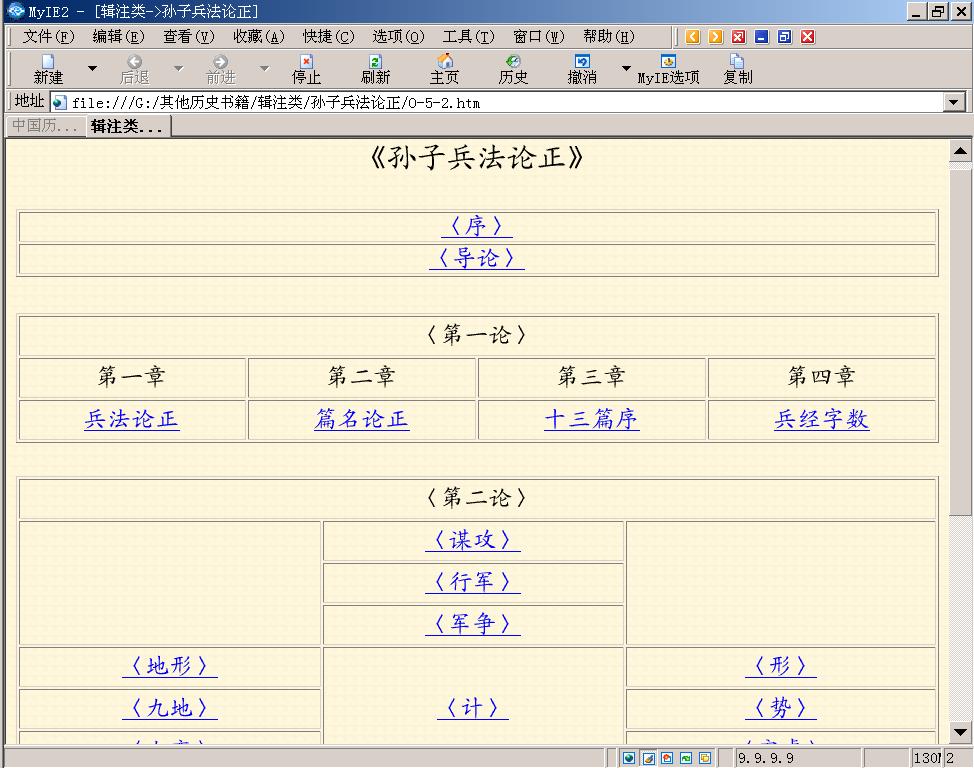Expand the address bar dropdown arrow
Viewport: 974px width, 768px height.
953,102
